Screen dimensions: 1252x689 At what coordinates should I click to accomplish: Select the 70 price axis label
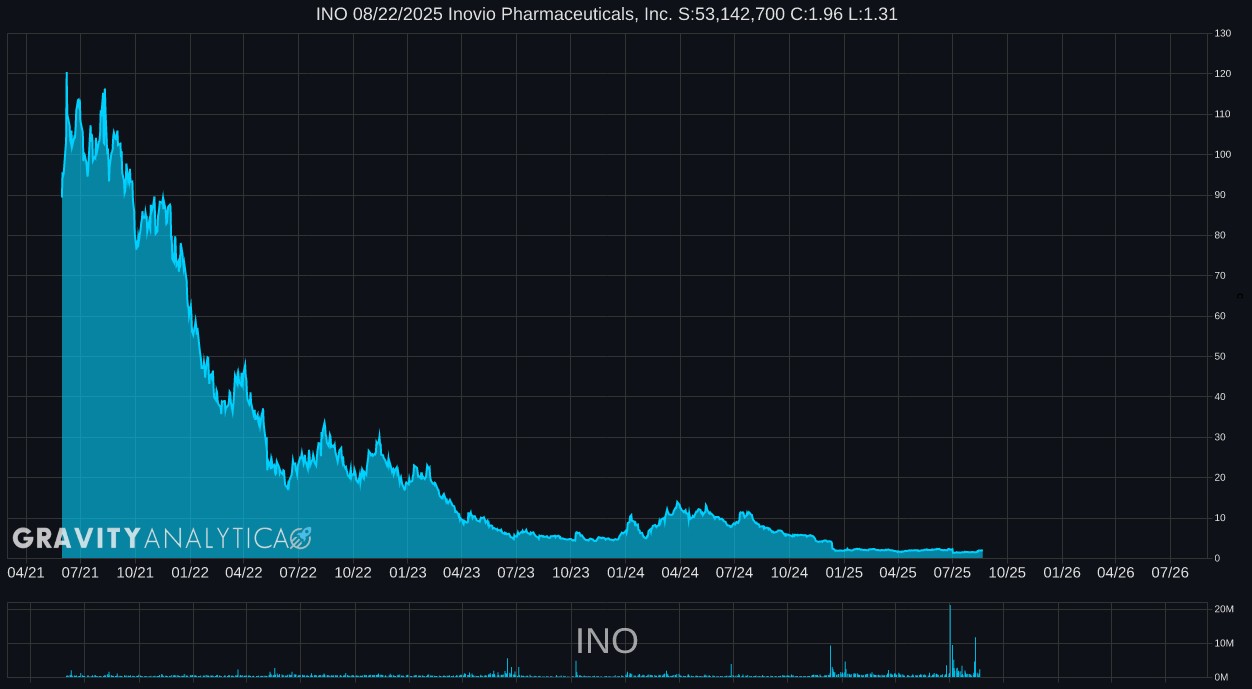(1221, 276)
